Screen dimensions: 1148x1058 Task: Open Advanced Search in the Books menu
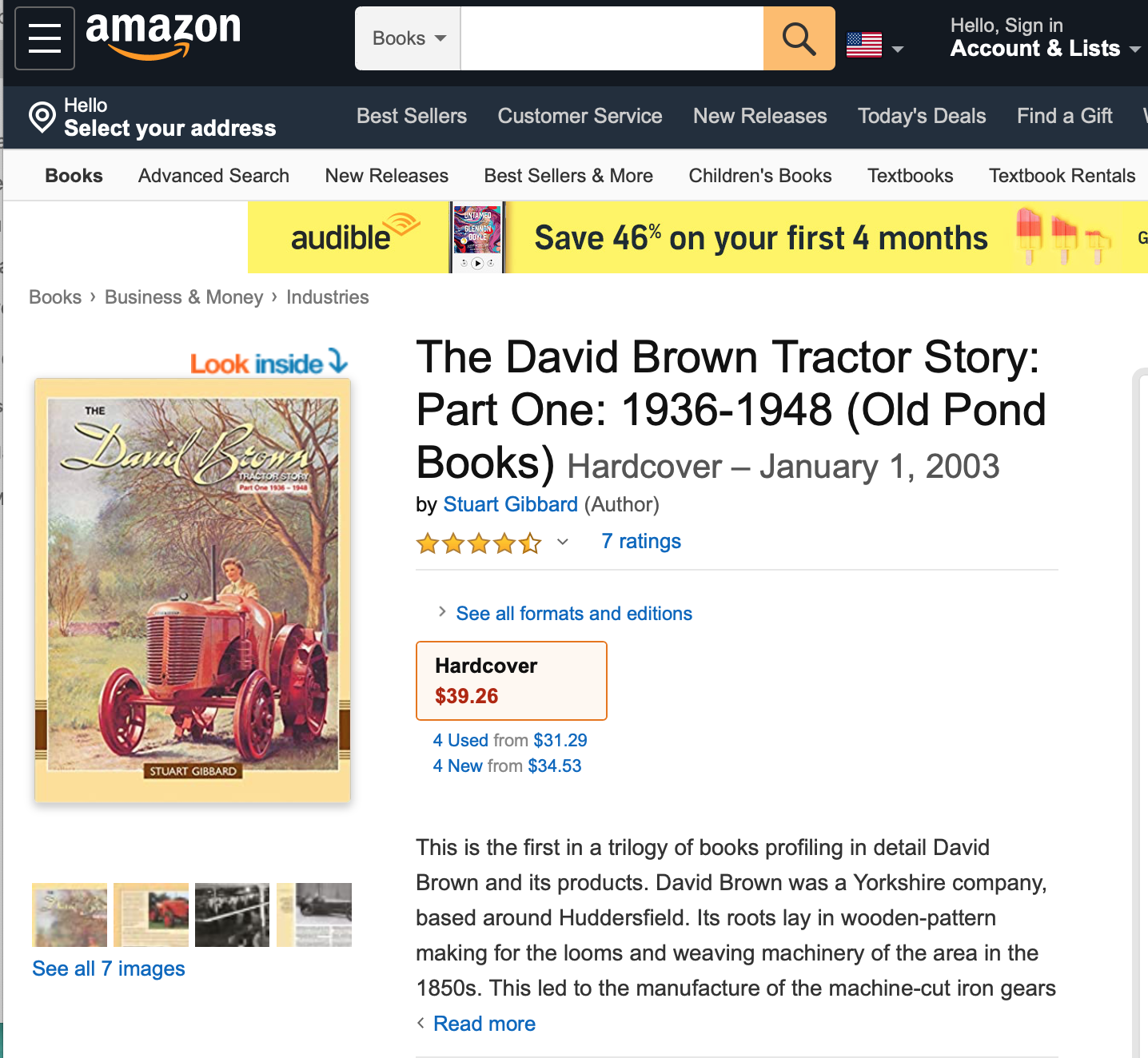pos(213,176)
